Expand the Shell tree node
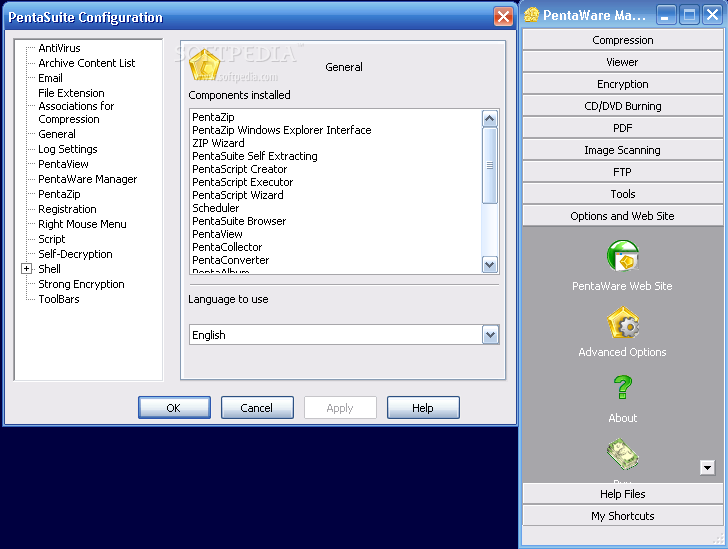728x549 pixels. click(x=26, y=269)
